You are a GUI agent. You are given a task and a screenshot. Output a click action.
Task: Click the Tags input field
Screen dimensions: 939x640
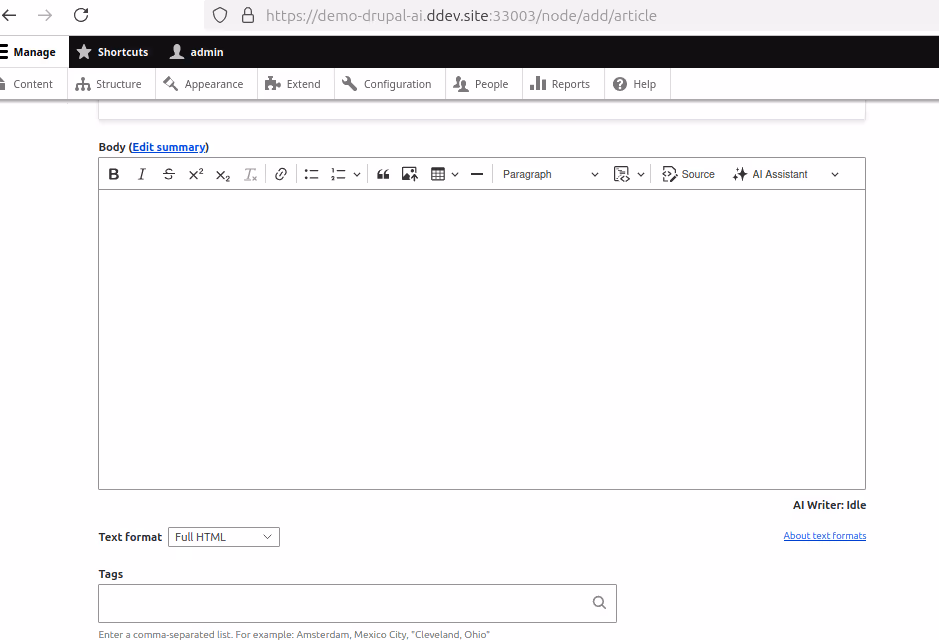358,603
